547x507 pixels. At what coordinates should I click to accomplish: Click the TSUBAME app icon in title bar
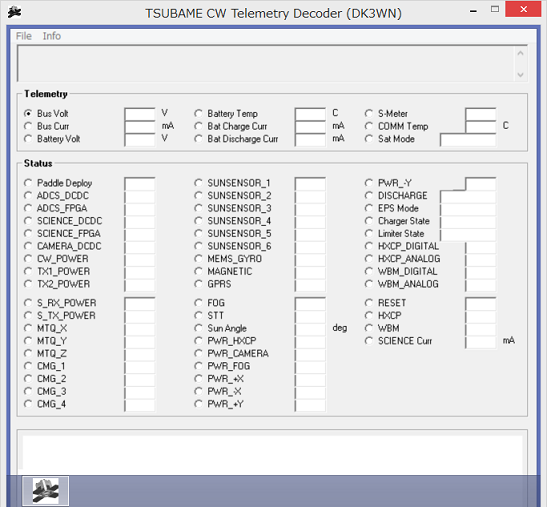[14, 13]
